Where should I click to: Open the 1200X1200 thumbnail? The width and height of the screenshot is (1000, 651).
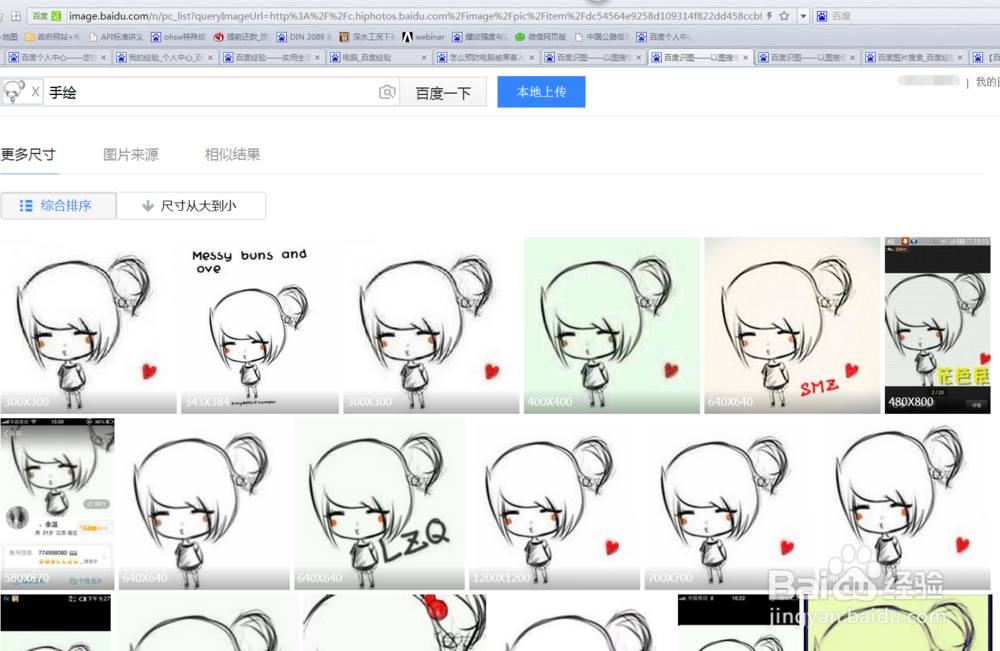point(554,504)
